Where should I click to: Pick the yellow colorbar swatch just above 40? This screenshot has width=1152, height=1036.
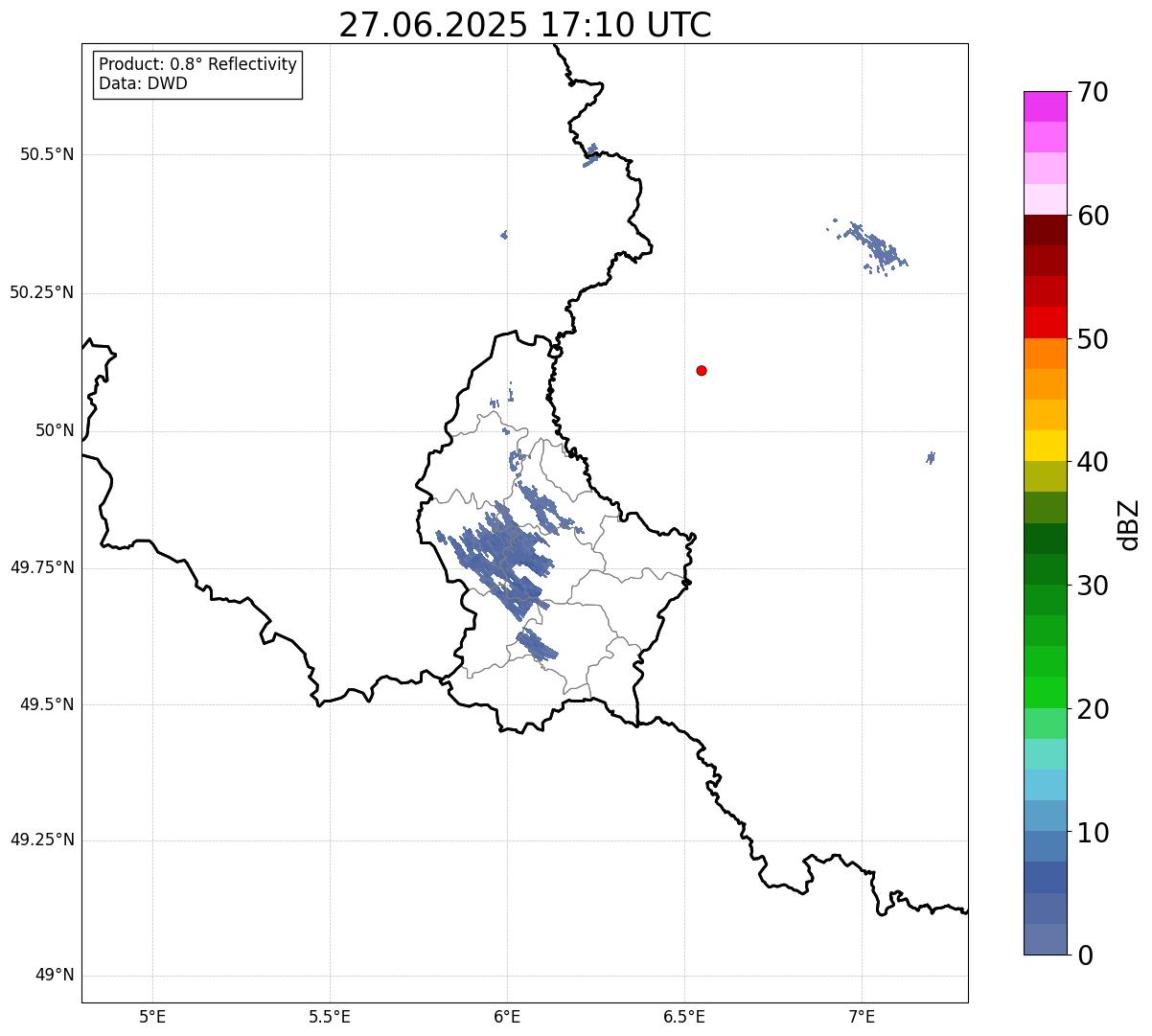1045,446
